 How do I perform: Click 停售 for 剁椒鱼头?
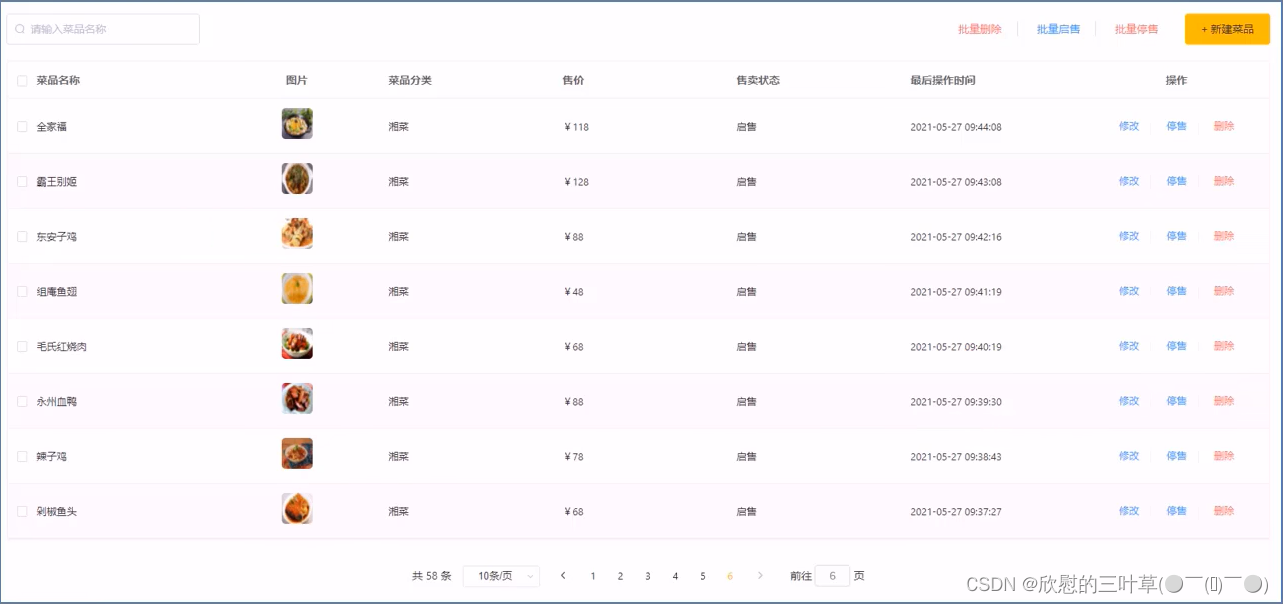pyautogui.click(x=1176, y=511)
